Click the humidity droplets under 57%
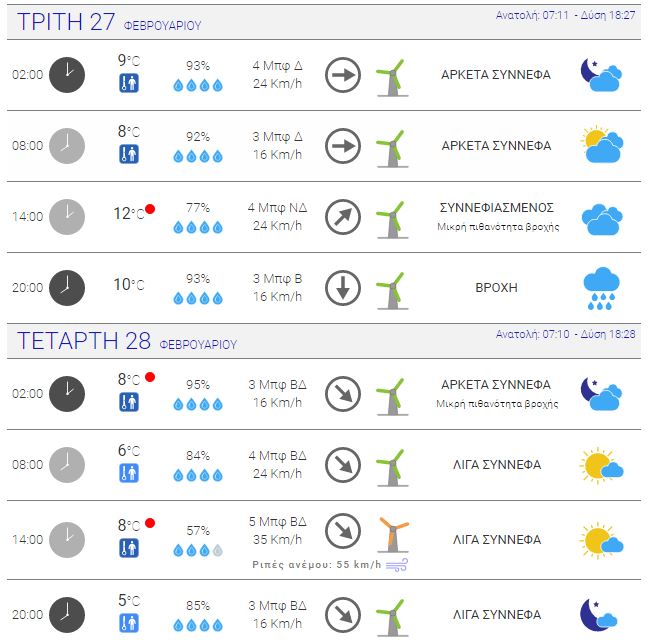653x642 pixels. 198,551
